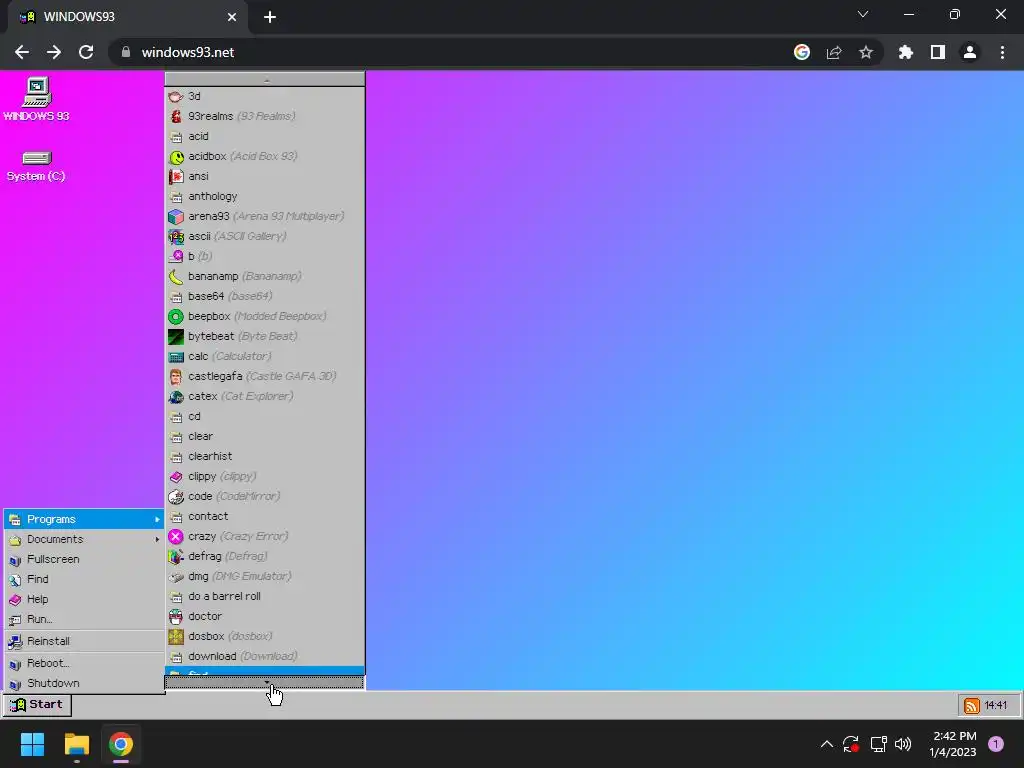Viewport: 1024px width, 768px height.
Task: Open Help from the start menu
Action: click(x=84, y=600)
